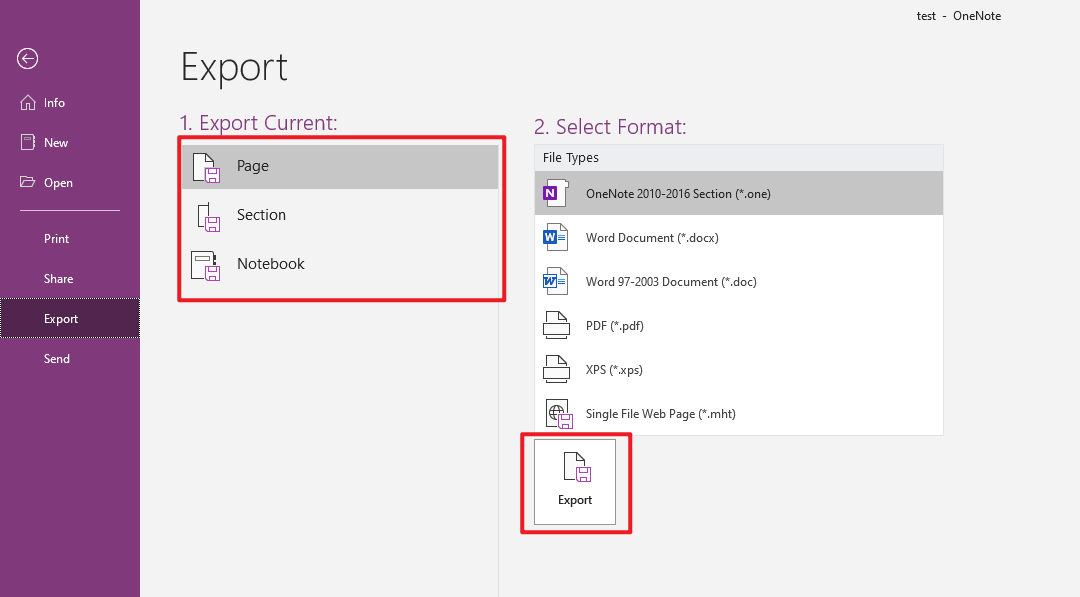
Task: Open the Print menu item
Action: [x=56, y=238]
